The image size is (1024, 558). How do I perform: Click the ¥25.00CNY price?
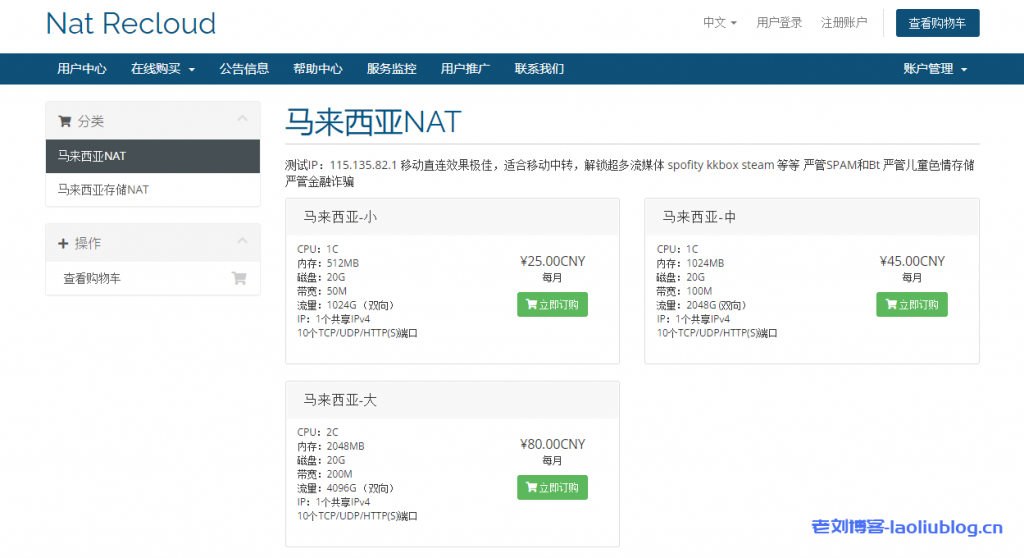click(552, 261)
